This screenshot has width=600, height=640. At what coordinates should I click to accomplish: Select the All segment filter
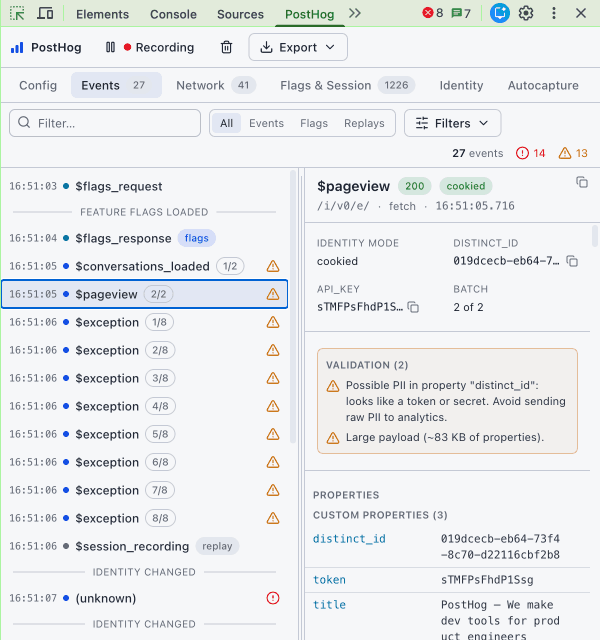pyautogui.click(x=226, y=123)
